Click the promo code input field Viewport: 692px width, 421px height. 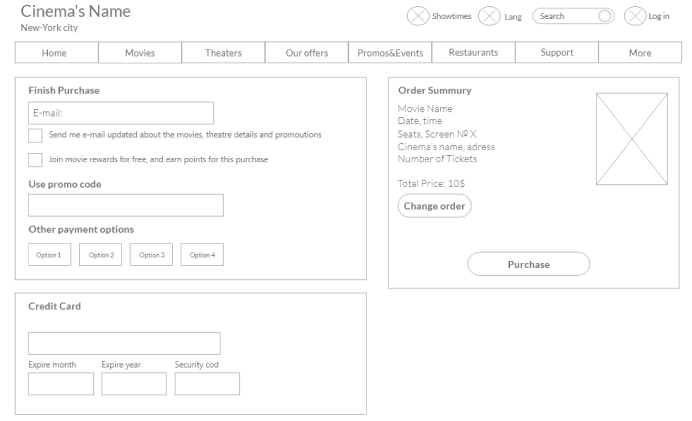pos(125,205)
